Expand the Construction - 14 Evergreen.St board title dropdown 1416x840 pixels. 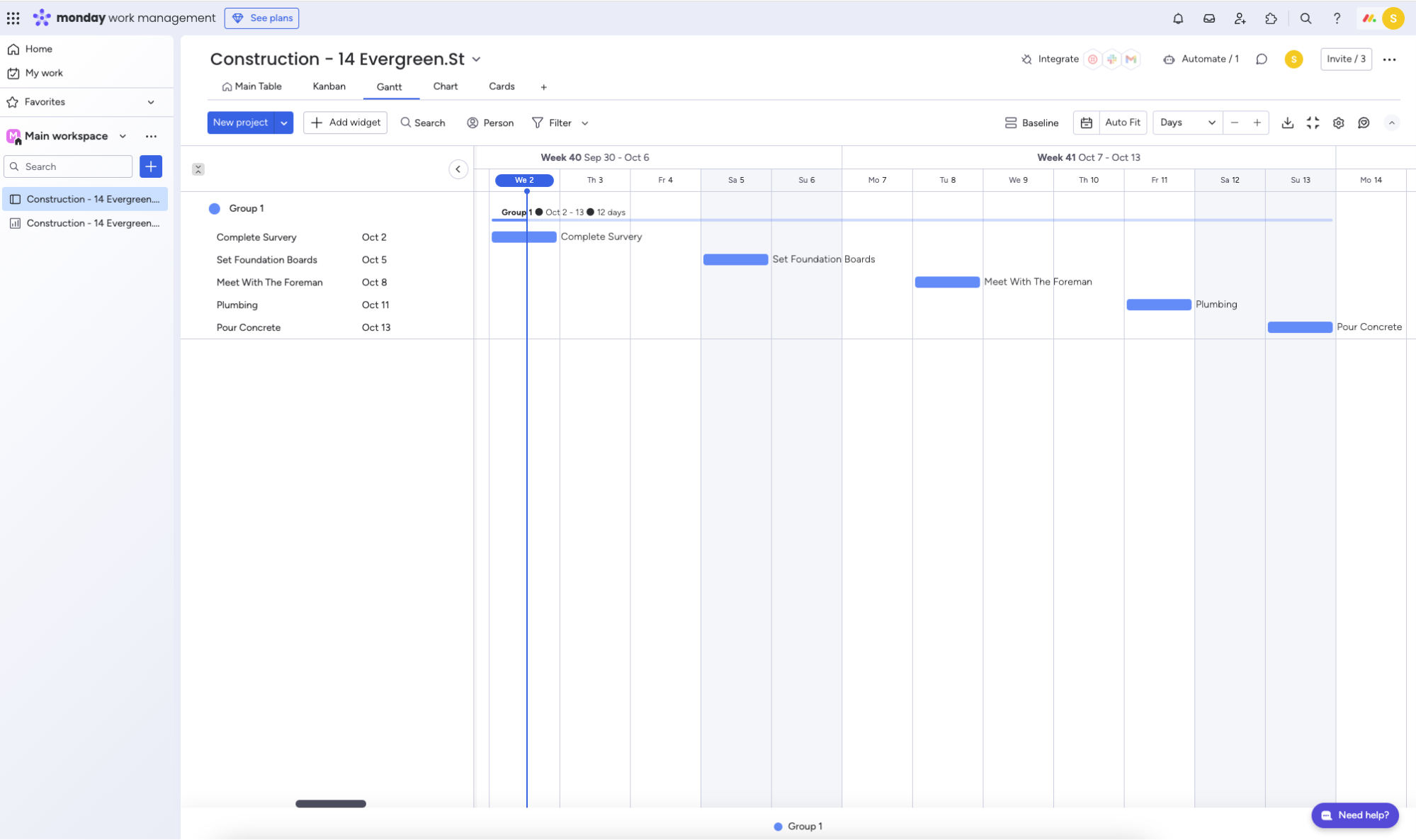(x=476, y=59)
